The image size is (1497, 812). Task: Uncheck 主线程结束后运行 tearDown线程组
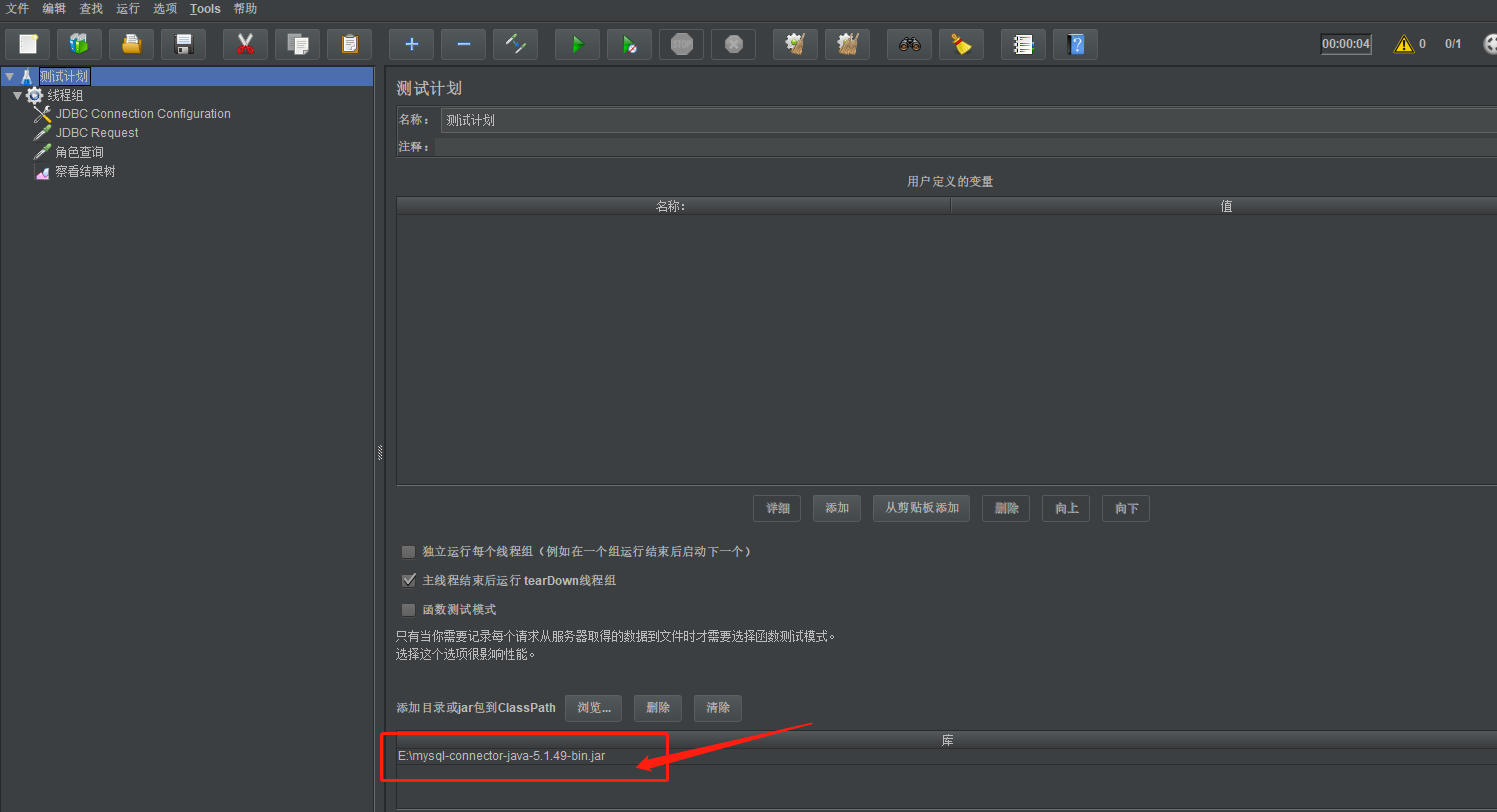[408, 580]
